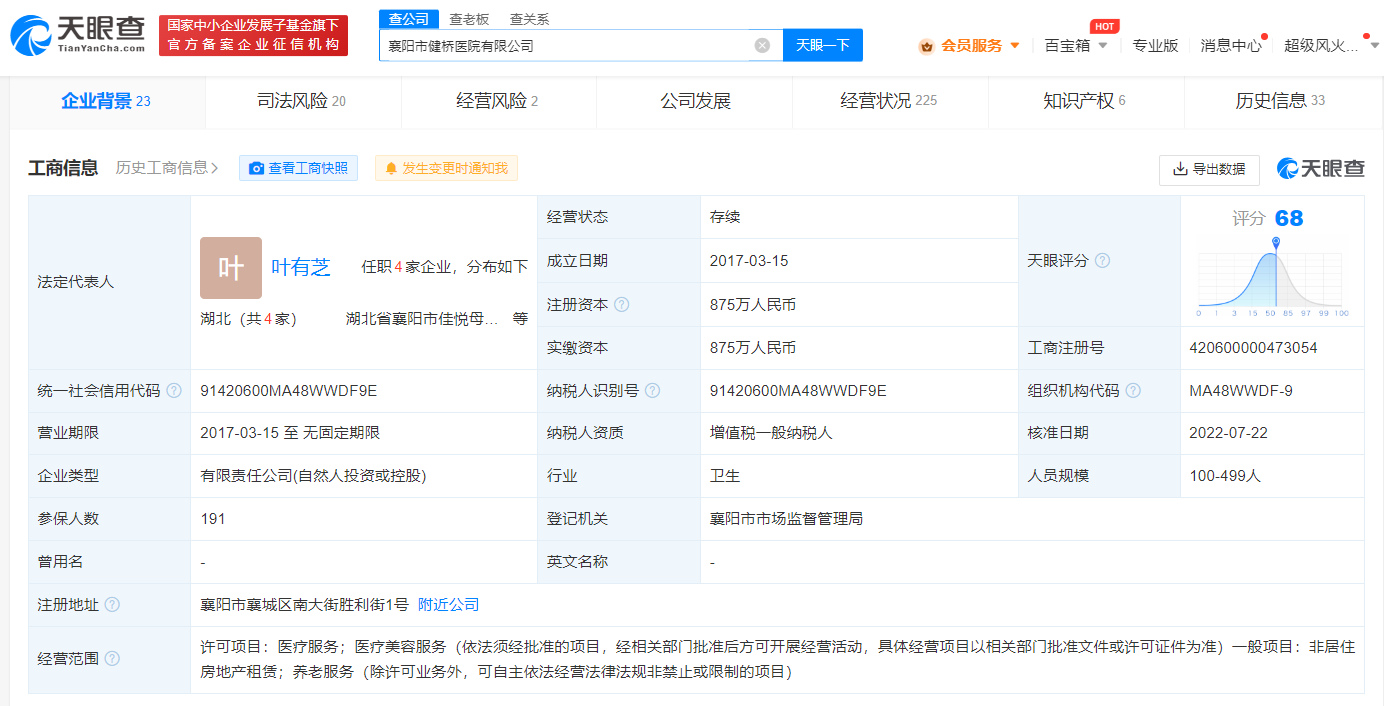Click the 行业 value 卫生
The image size is (1384, 706).
coord(725,476)
